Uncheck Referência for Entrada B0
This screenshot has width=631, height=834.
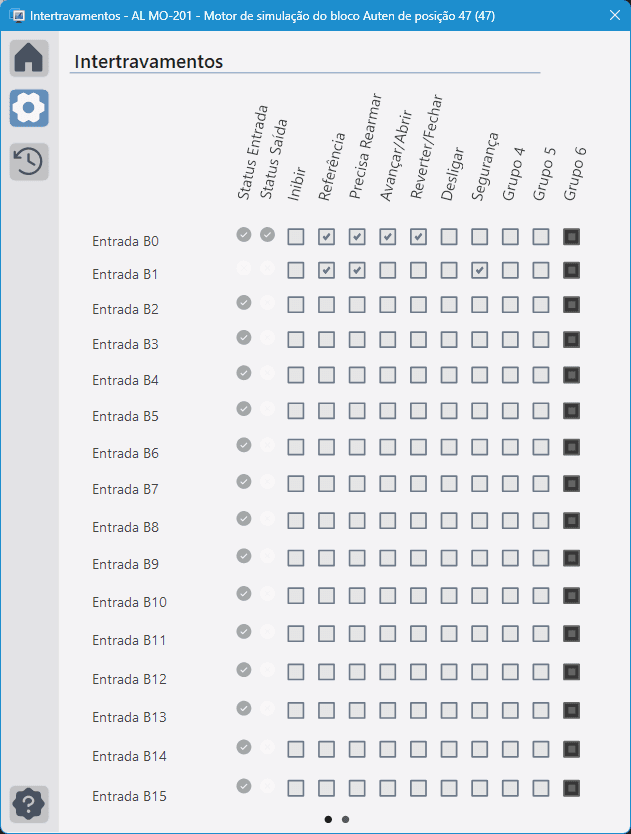(326, 237)
